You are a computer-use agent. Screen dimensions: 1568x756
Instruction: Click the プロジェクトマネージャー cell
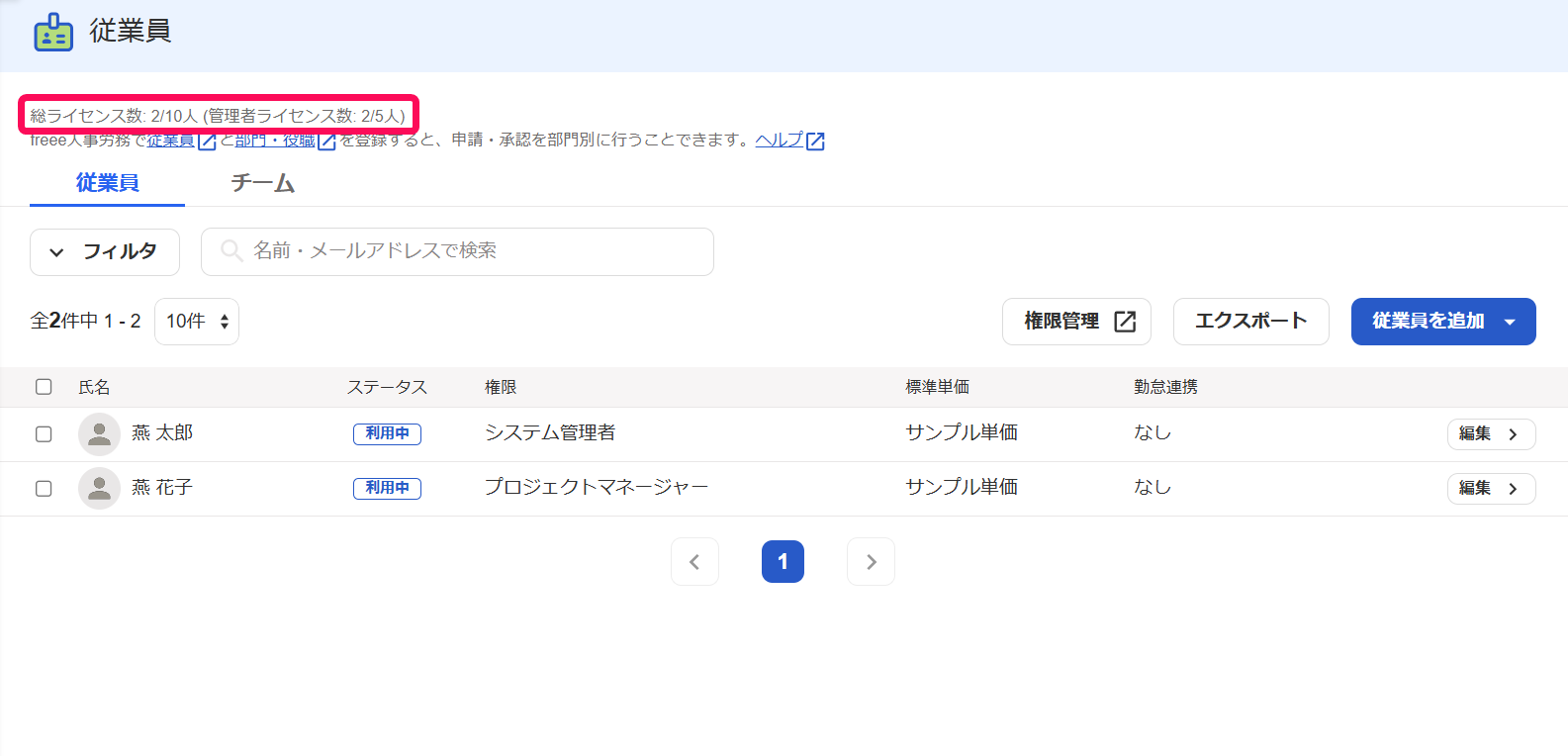(x=597, y=488)
